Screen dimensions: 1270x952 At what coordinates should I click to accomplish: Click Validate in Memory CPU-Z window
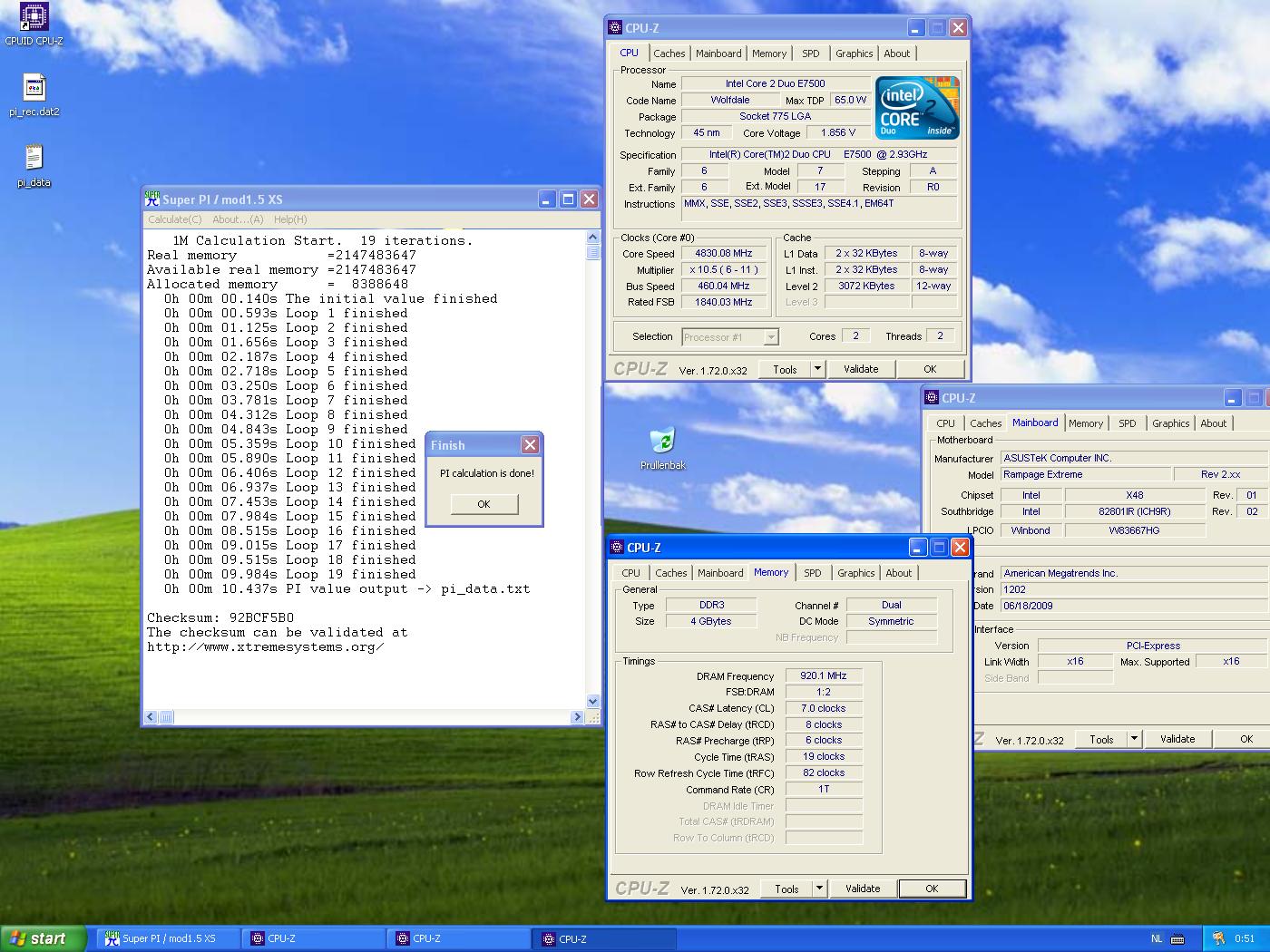point(863,889)
